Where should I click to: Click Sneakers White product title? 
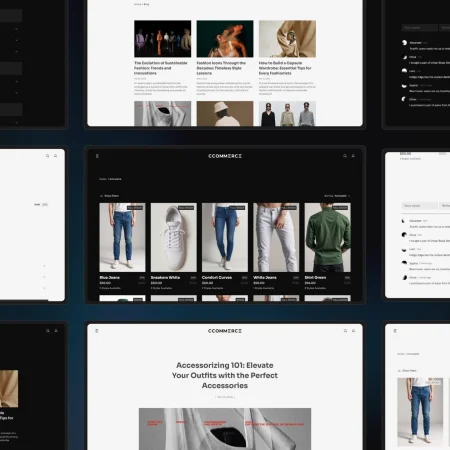click(x=165, y=277)
